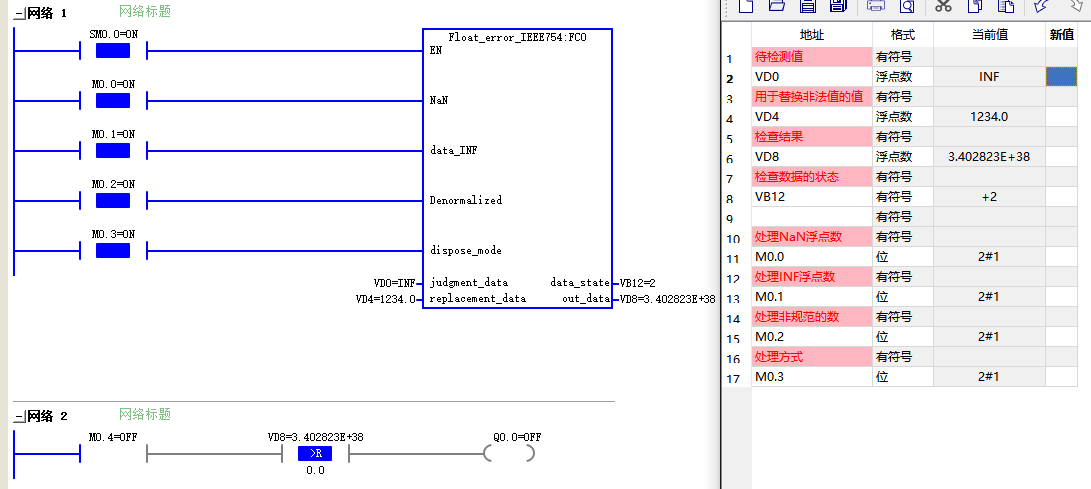
Task: Collapse network 1 with the minus toggle
Action: (x=18, y=13)
